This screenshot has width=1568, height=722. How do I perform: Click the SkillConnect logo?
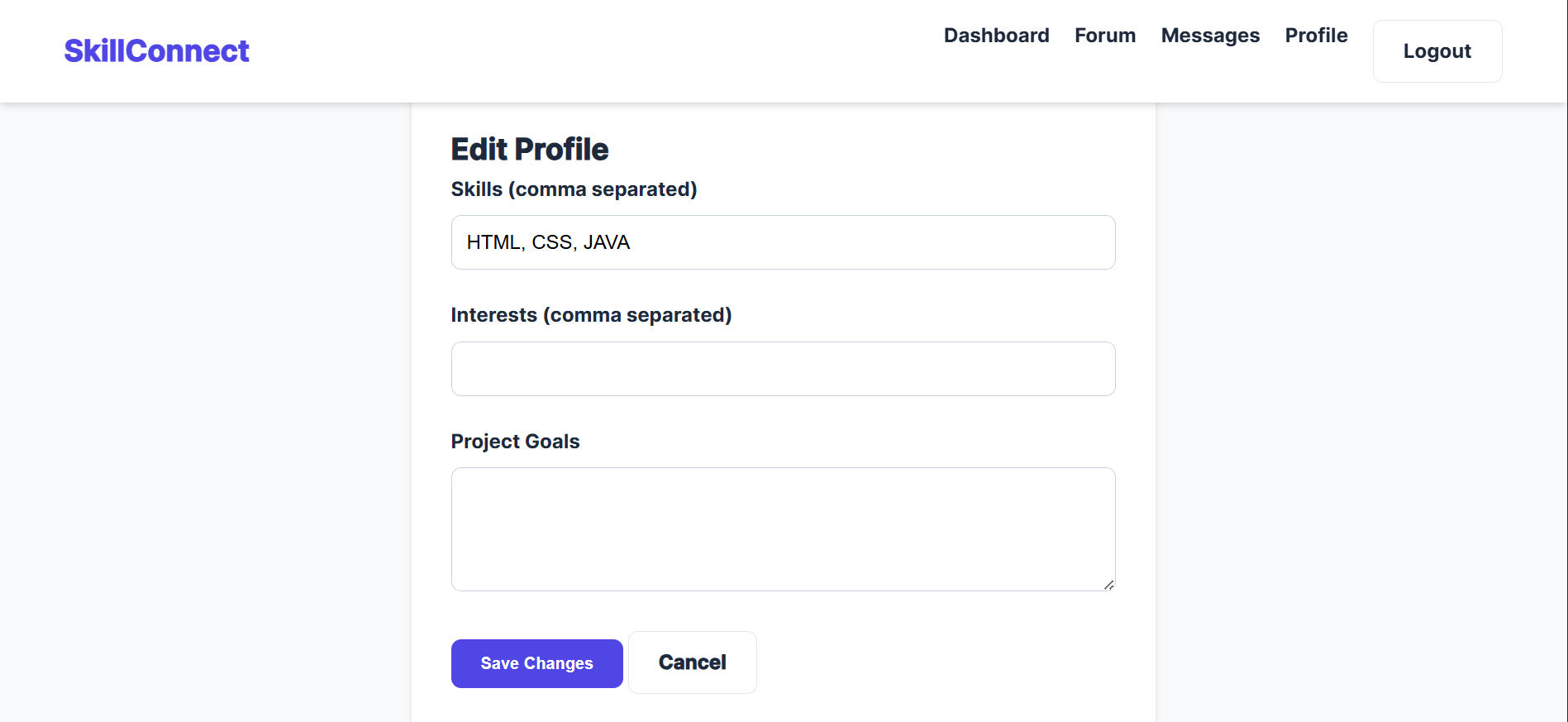pyautogui.click(x=156, y=51)
